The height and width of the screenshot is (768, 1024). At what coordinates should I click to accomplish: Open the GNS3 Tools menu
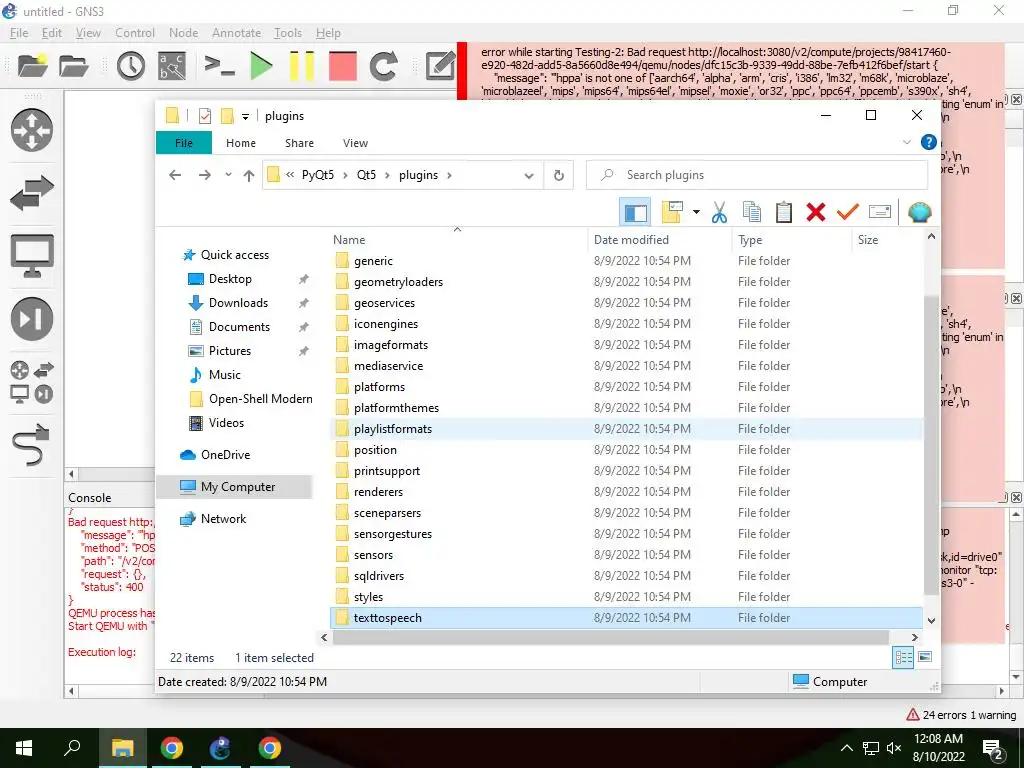(x=288, y=33)
